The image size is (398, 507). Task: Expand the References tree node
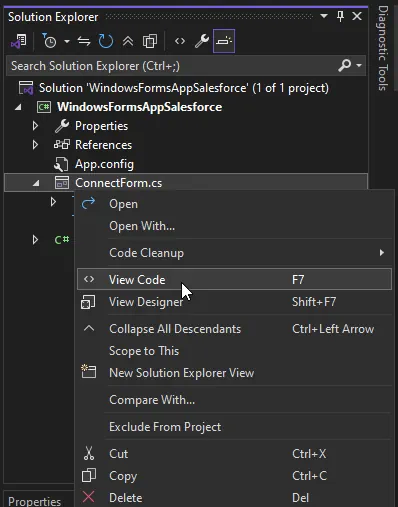click(35, 145)
